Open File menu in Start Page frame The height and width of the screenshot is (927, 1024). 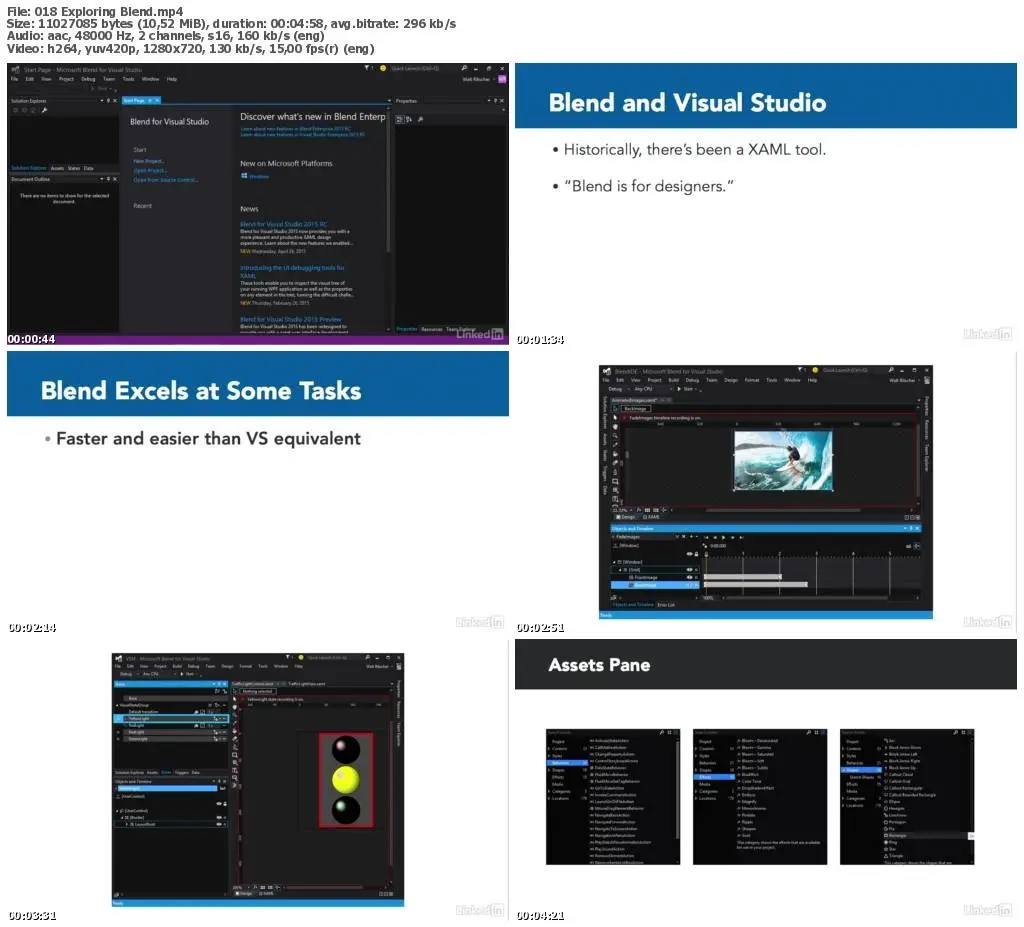[x=14, y=79]
